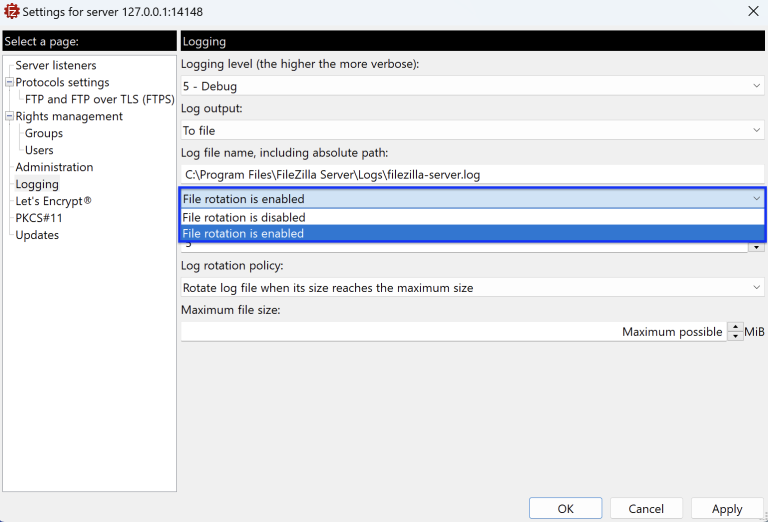
Task: Select the Groups page
Action: pyautogui.click(x=44, y=133)
